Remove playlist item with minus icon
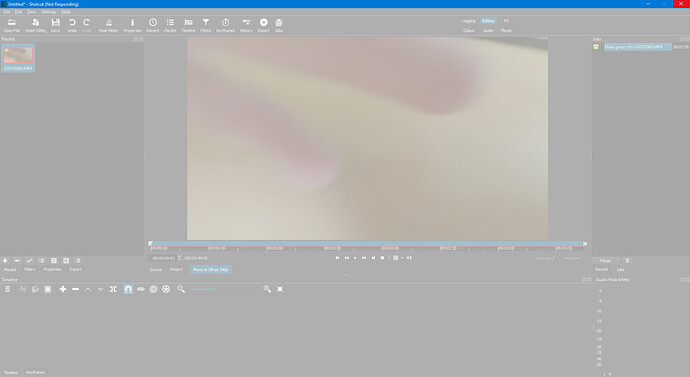This screenshot has height=377, width=690. click(17, 260)
